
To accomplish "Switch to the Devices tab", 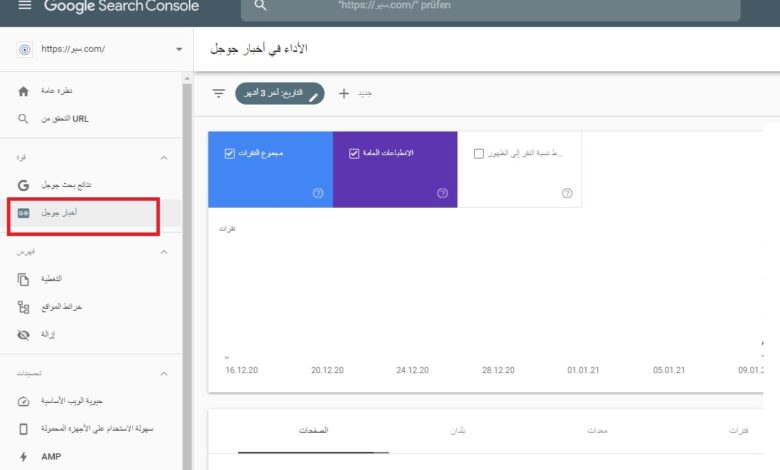I will [x=597, y=431].
